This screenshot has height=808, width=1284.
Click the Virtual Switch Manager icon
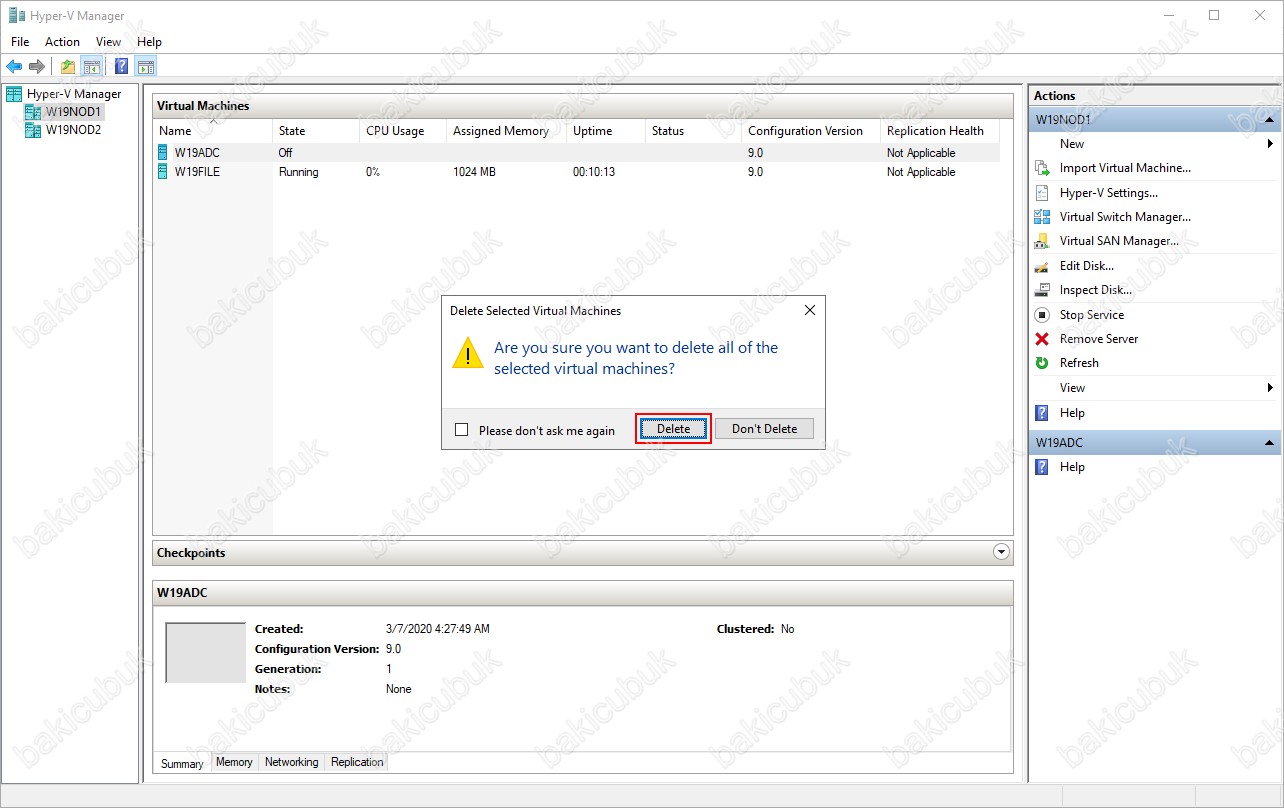[x=1042, y=217]
